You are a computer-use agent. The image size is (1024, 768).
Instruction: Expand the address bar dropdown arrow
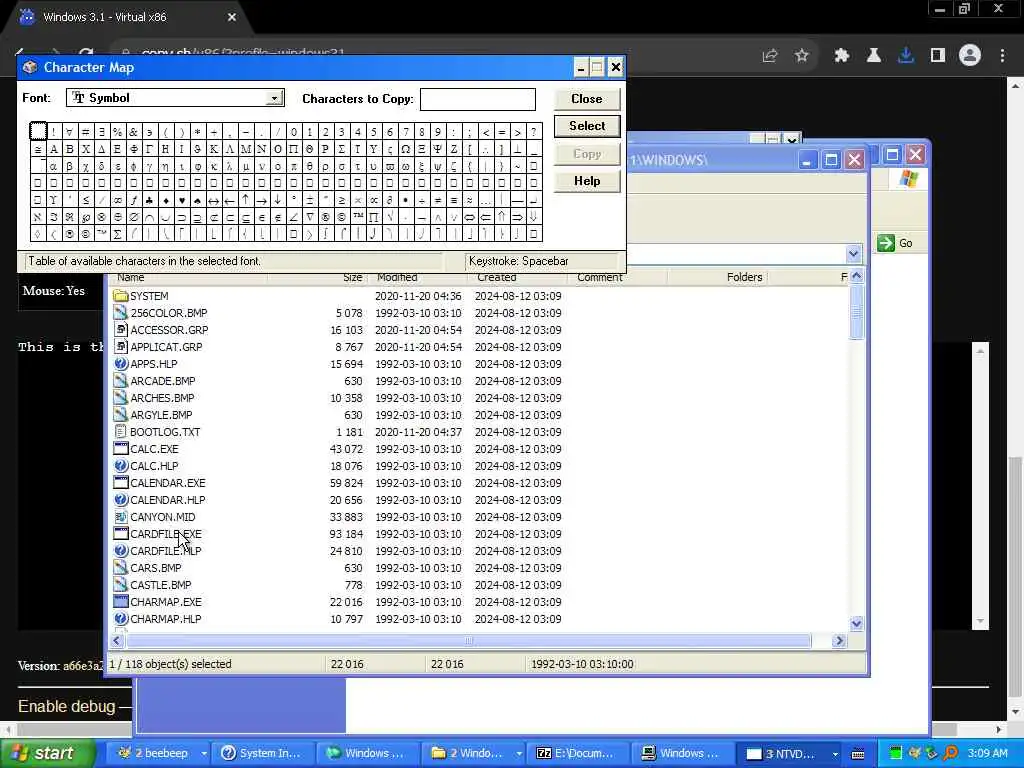(853, 253)
